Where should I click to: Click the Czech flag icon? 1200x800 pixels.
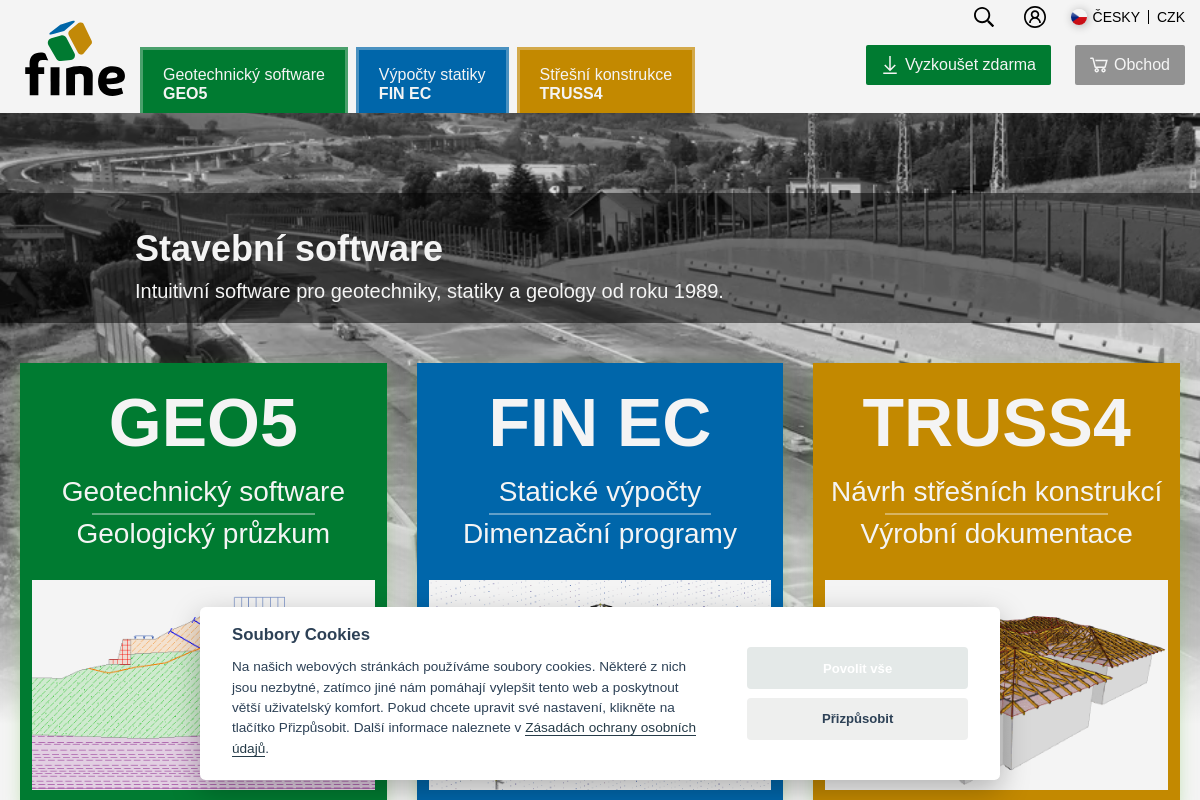click(1079, 17)
